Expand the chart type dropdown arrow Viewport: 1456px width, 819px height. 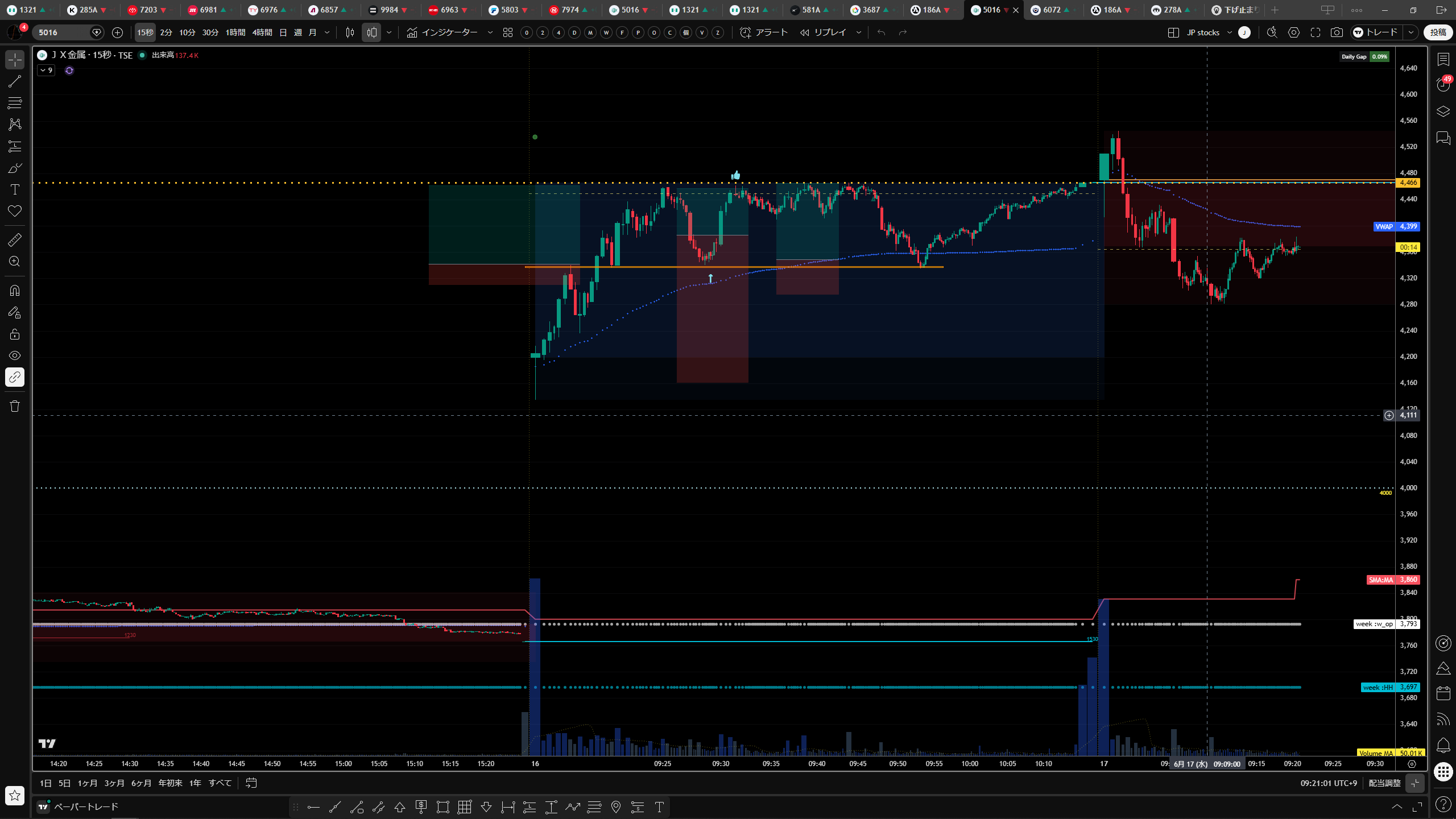click(389, 32)
